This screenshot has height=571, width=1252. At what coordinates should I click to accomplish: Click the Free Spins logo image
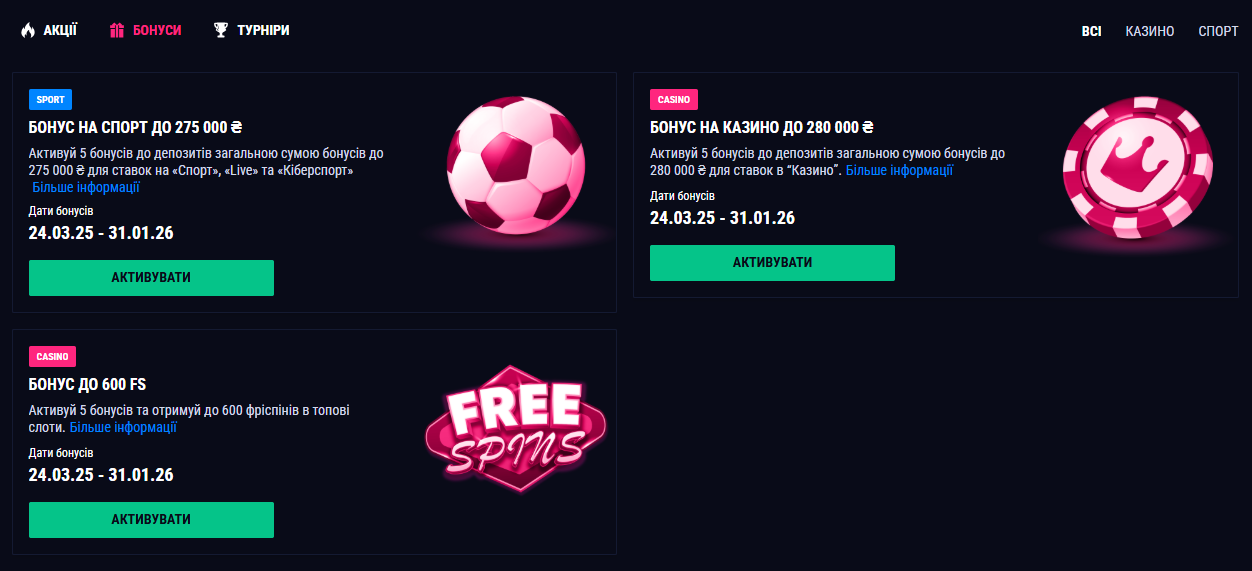coord(516,429)
